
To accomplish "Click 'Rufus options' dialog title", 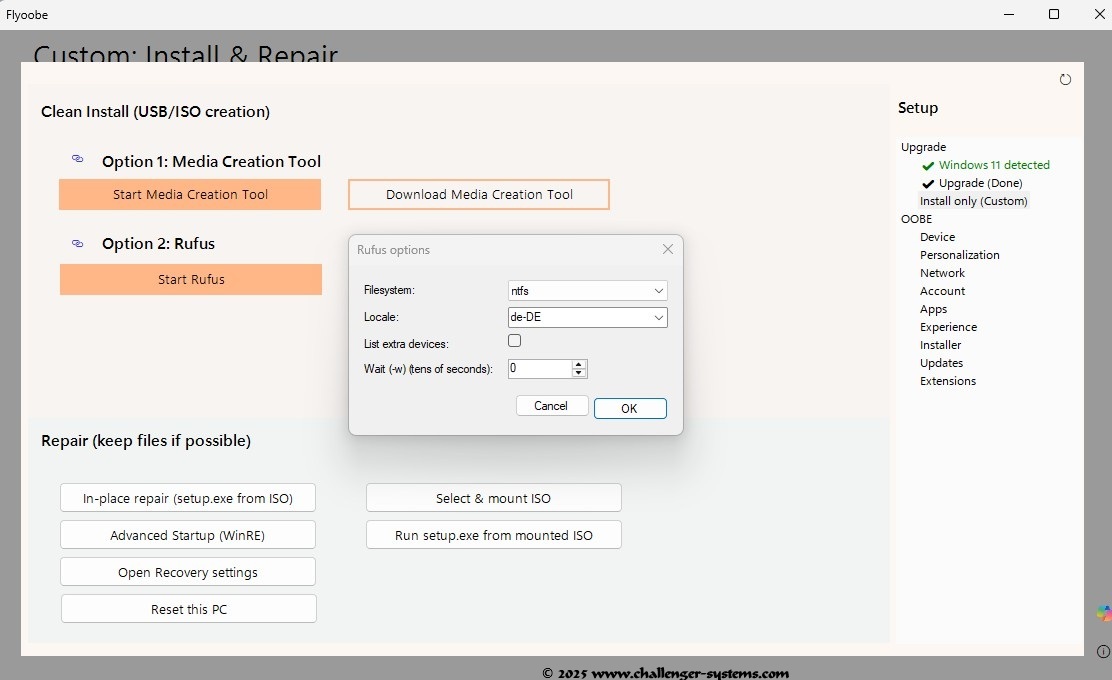I will [393, 250].
